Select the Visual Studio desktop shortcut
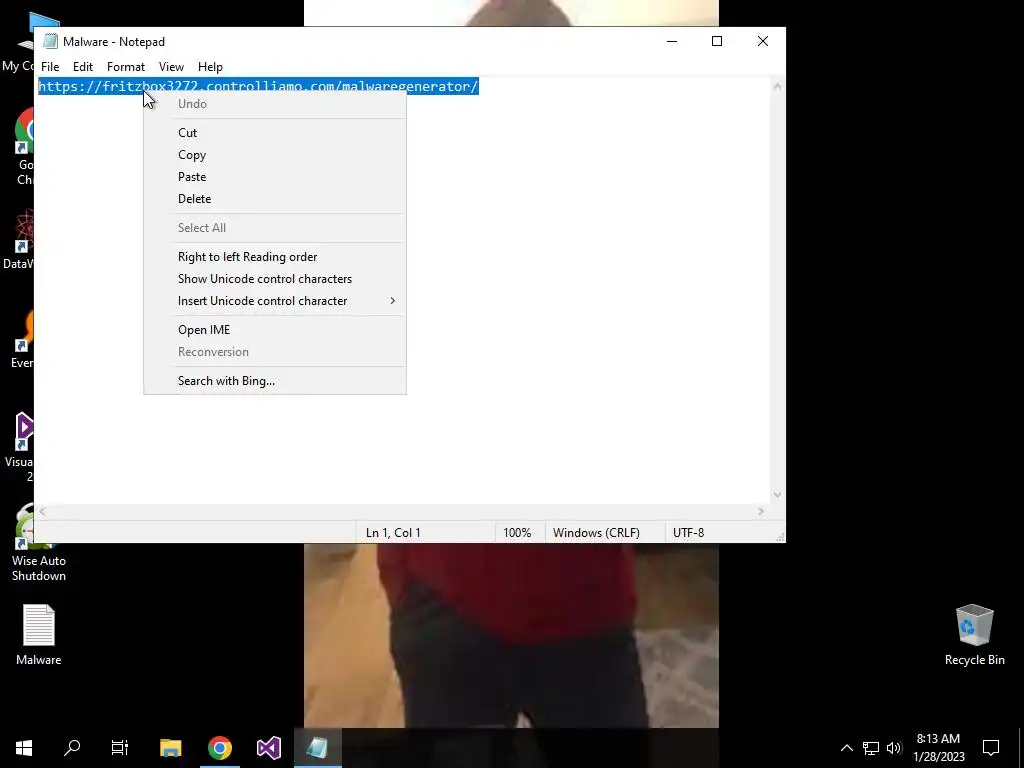This screenshot has height=768, width=1024. (20, 447)
